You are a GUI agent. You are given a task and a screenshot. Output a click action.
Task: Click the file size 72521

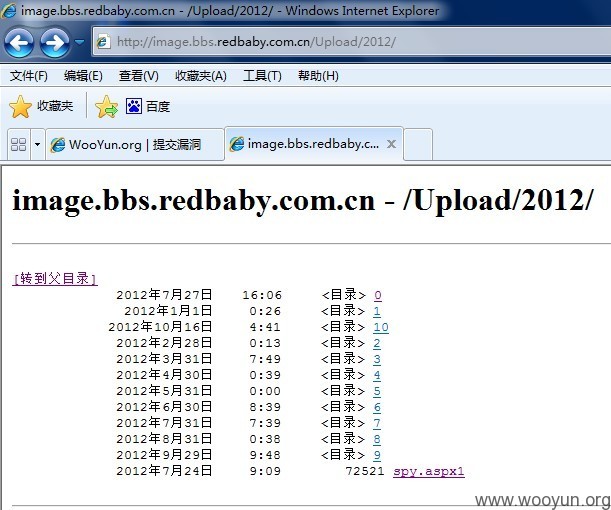pyautogui.click(x=365, y=471)
